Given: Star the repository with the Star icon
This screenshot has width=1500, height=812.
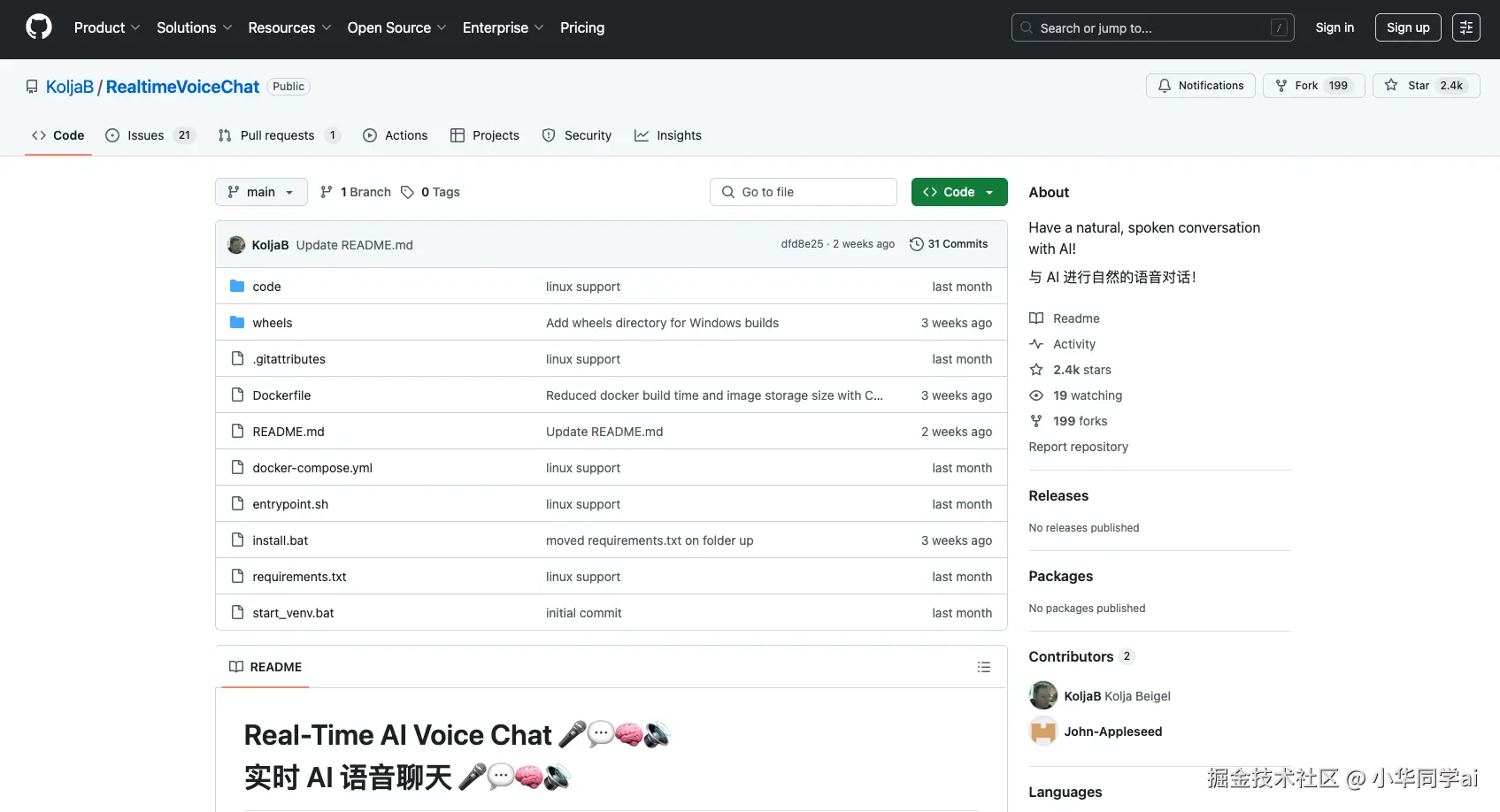Looking at the screenshot, I should [1391, 86].
